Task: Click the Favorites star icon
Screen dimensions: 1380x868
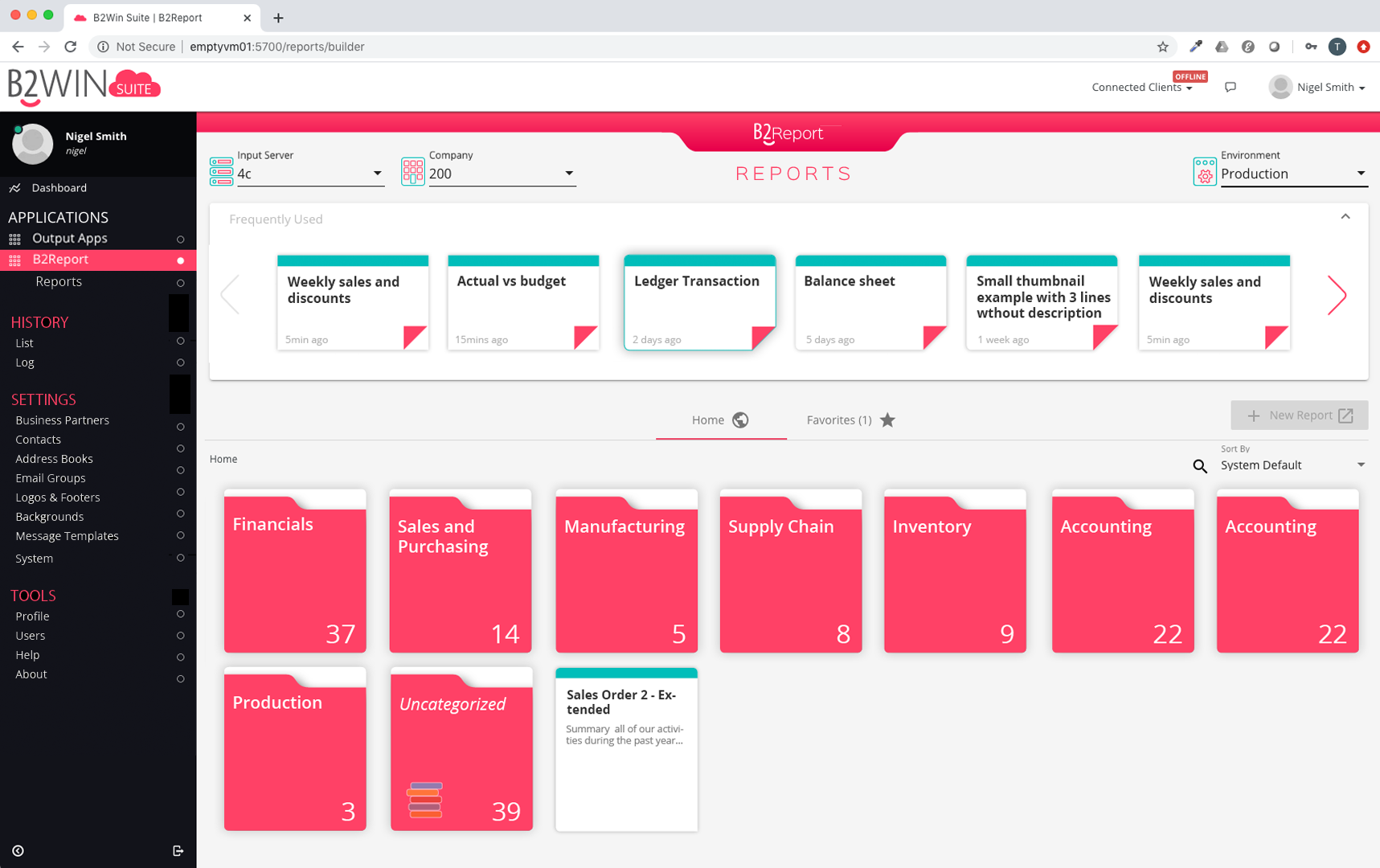Action: click(887, 420)
